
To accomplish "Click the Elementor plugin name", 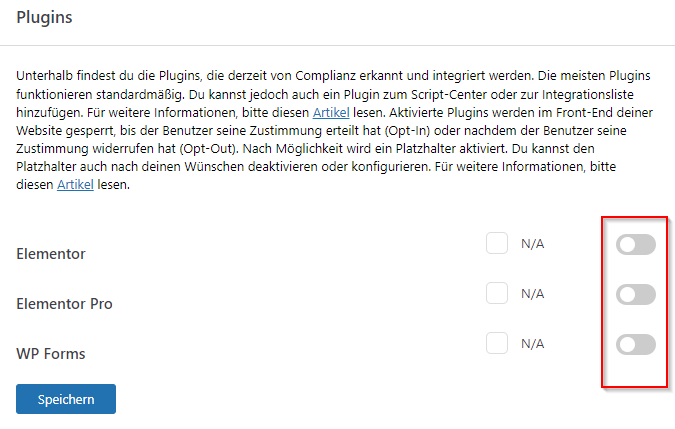I will 51,254.
